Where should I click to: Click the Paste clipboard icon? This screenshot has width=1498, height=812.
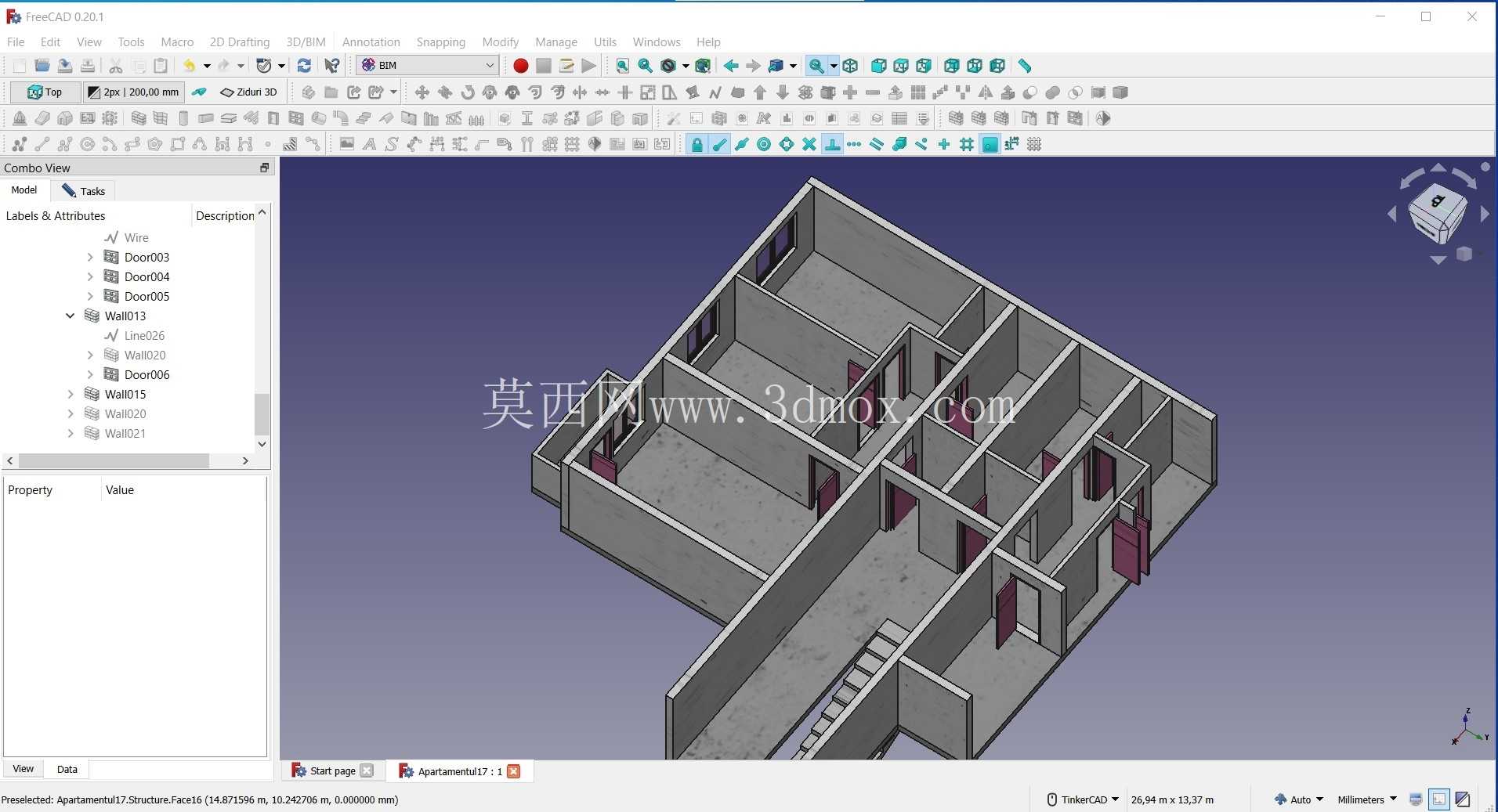pos(161,66)
